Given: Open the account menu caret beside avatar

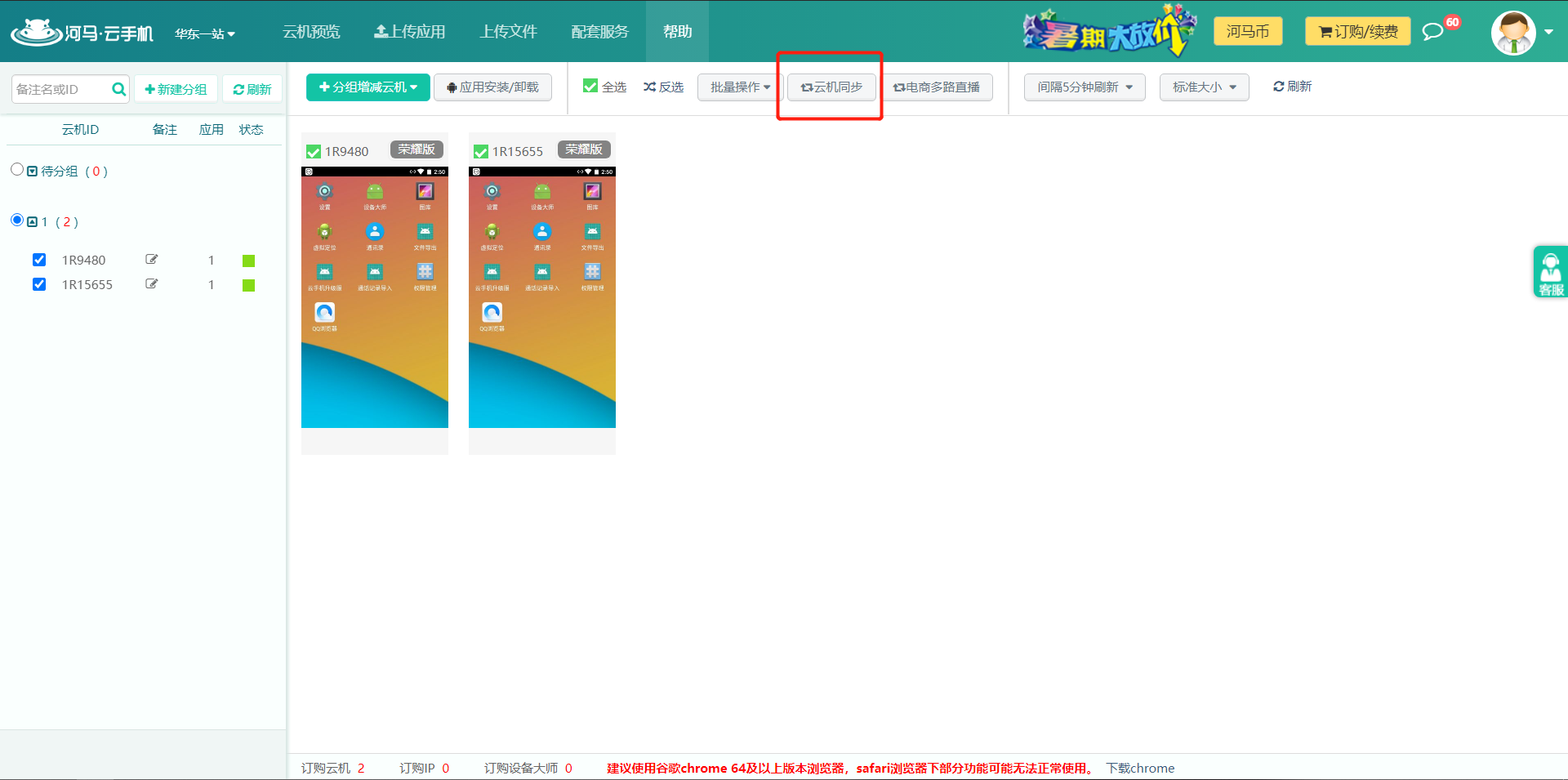Looking at the screenshot, I should click(x=1548, y=33).
